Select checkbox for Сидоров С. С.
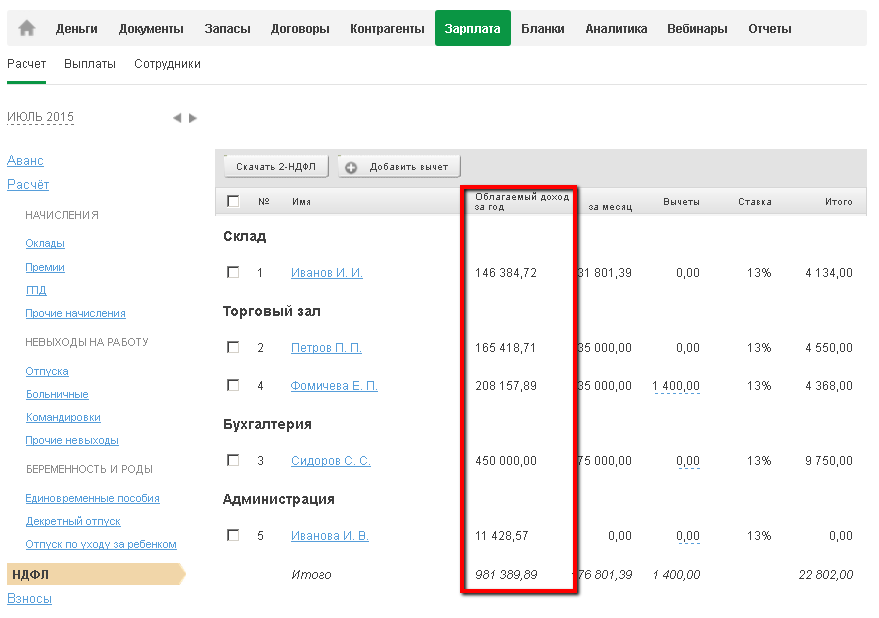This screenshot has height=618, width=879. point(233,460)
